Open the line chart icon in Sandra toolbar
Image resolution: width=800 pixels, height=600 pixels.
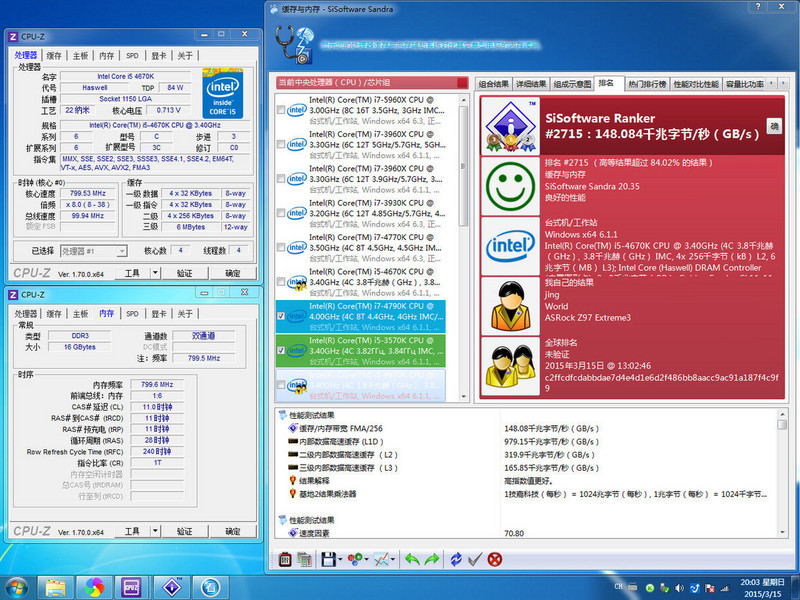381,559
